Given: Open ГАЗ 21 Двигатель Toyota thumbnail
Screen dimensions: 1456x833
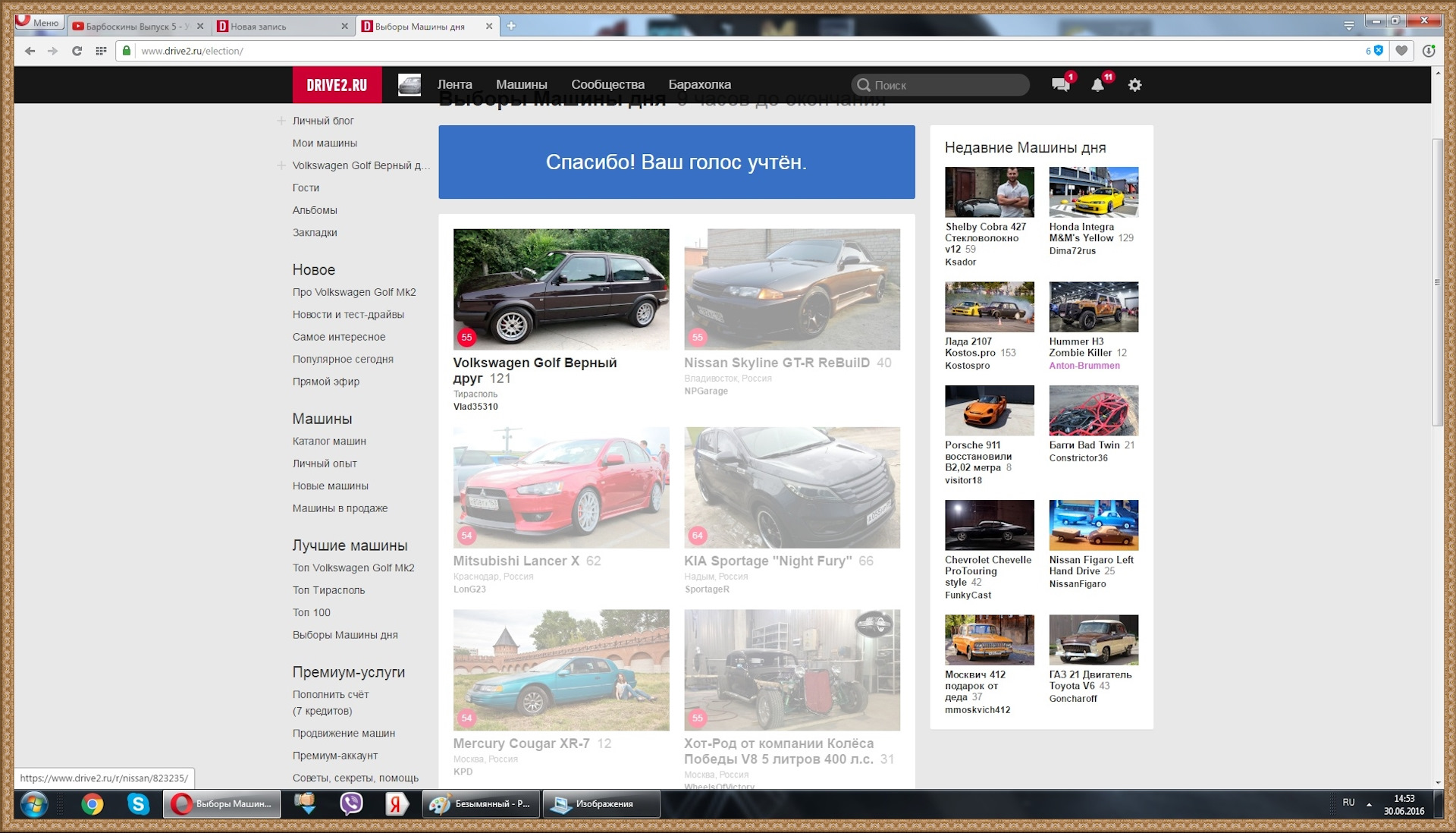Looking at the screenshot, I should pos(1094,640).
